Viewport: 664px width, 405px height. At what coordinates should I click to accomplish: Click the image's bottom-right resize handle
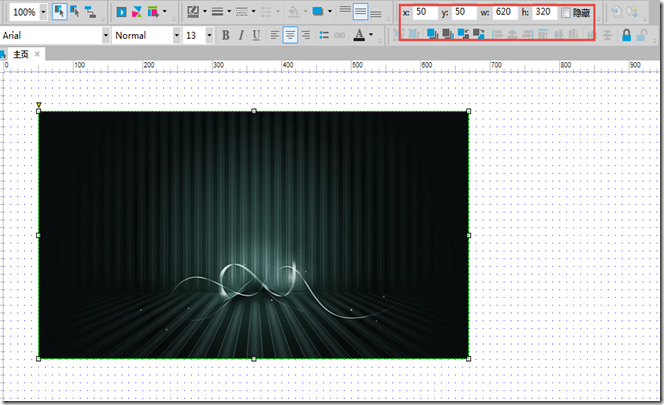(x=468, y=359)
